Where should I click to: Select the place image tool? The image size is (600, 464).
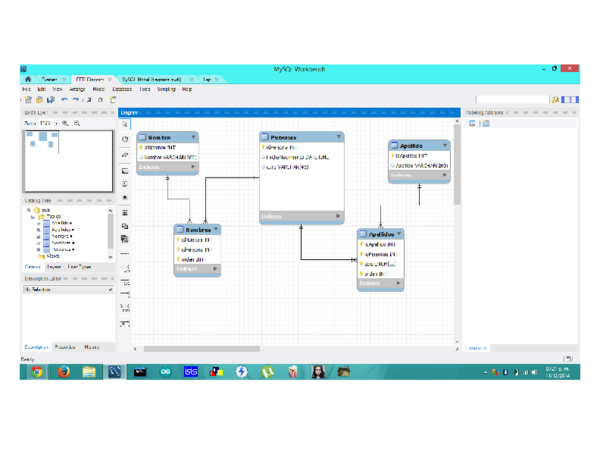[125, 198]
